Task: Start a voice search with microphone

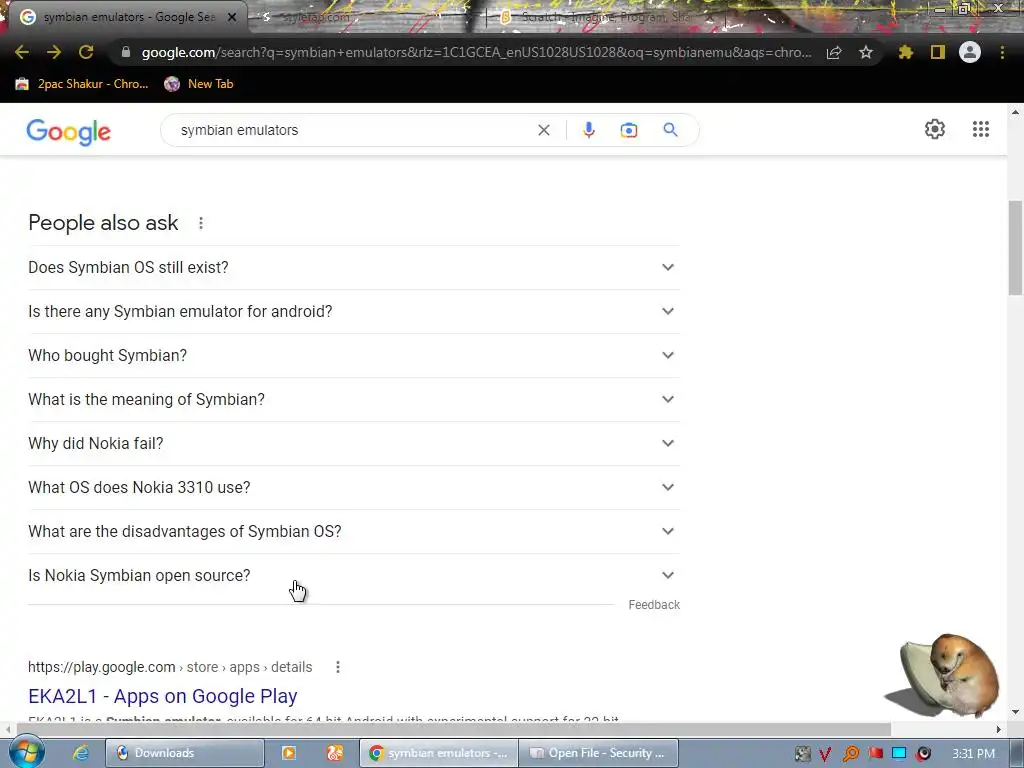Action: (x=588, y=130)
